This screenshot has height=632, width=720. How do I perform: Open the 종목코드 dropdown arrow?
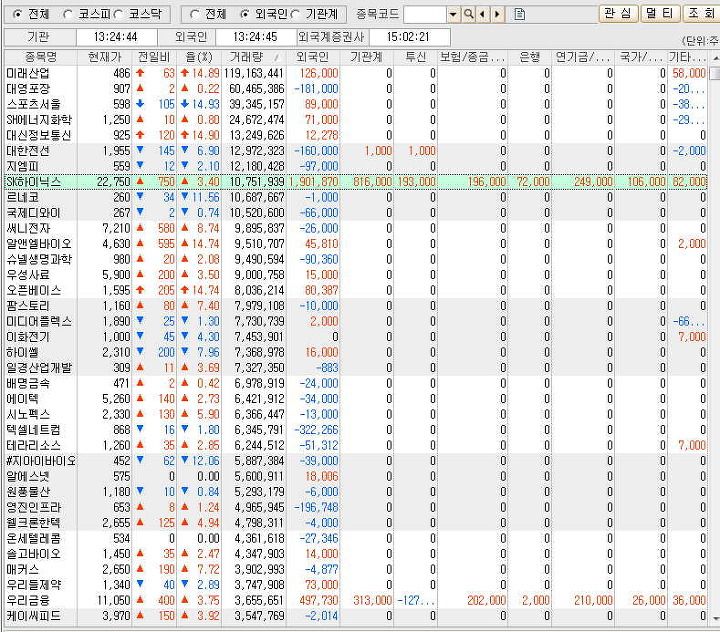point(453,14)
